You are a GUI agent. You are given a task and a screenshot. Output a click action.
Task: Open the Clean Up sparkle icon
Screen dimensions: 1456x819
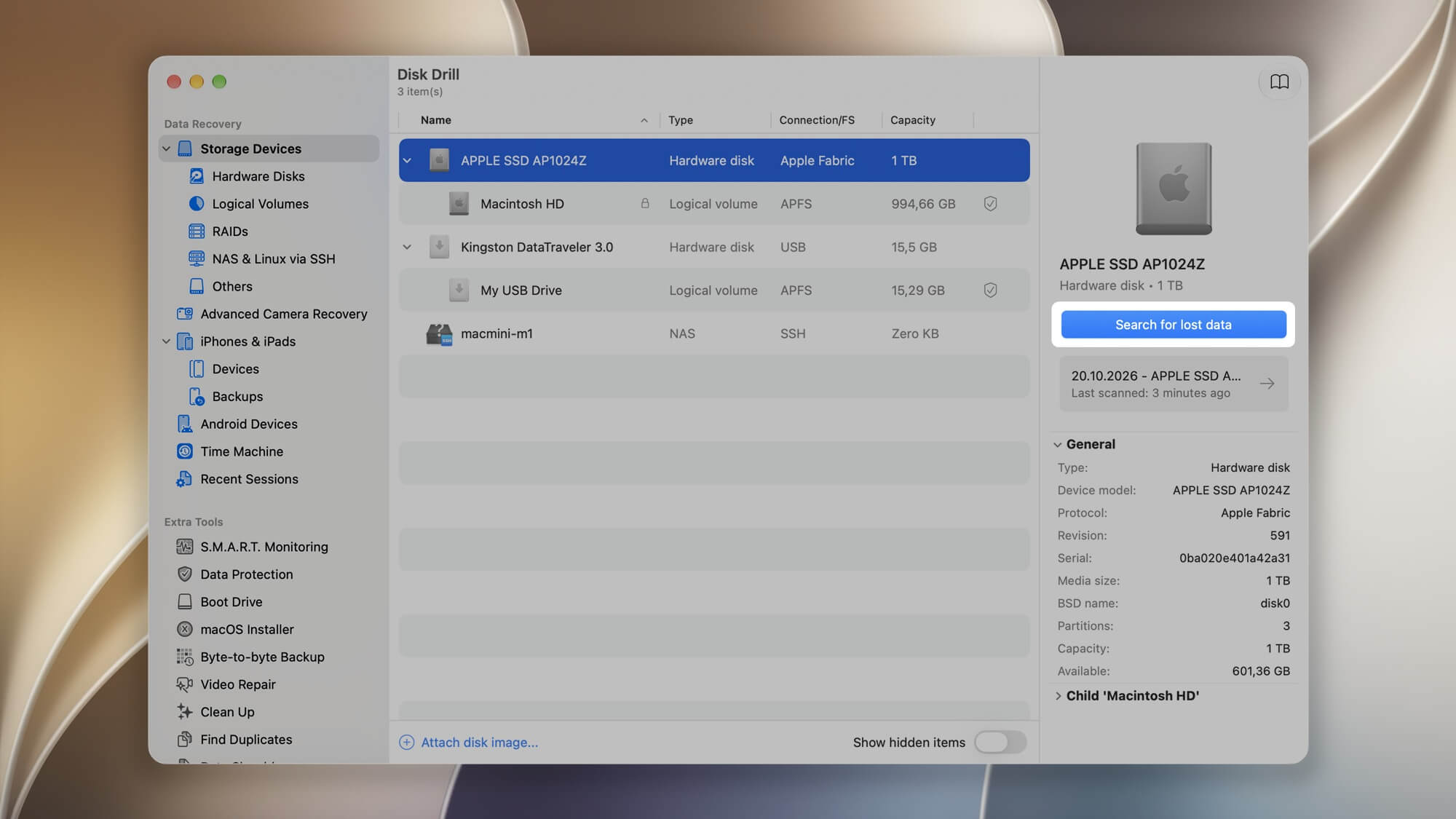click(185, 712)
